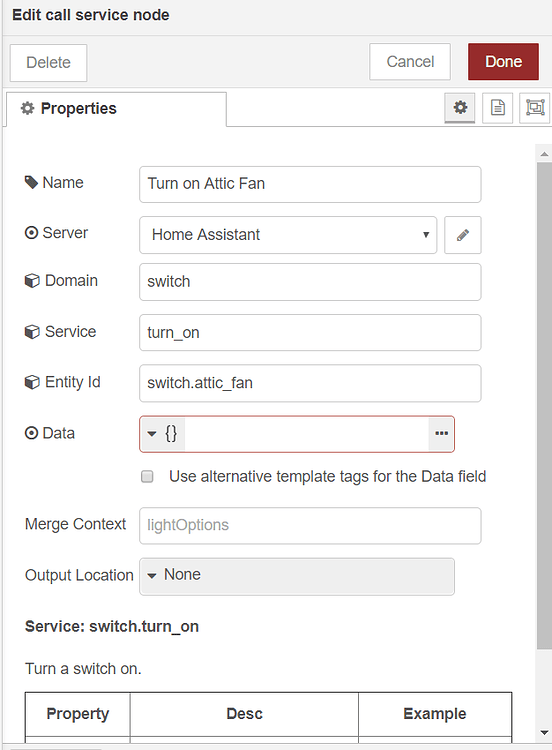Click the Entity Id label cube icon

[x=32, y=382]
